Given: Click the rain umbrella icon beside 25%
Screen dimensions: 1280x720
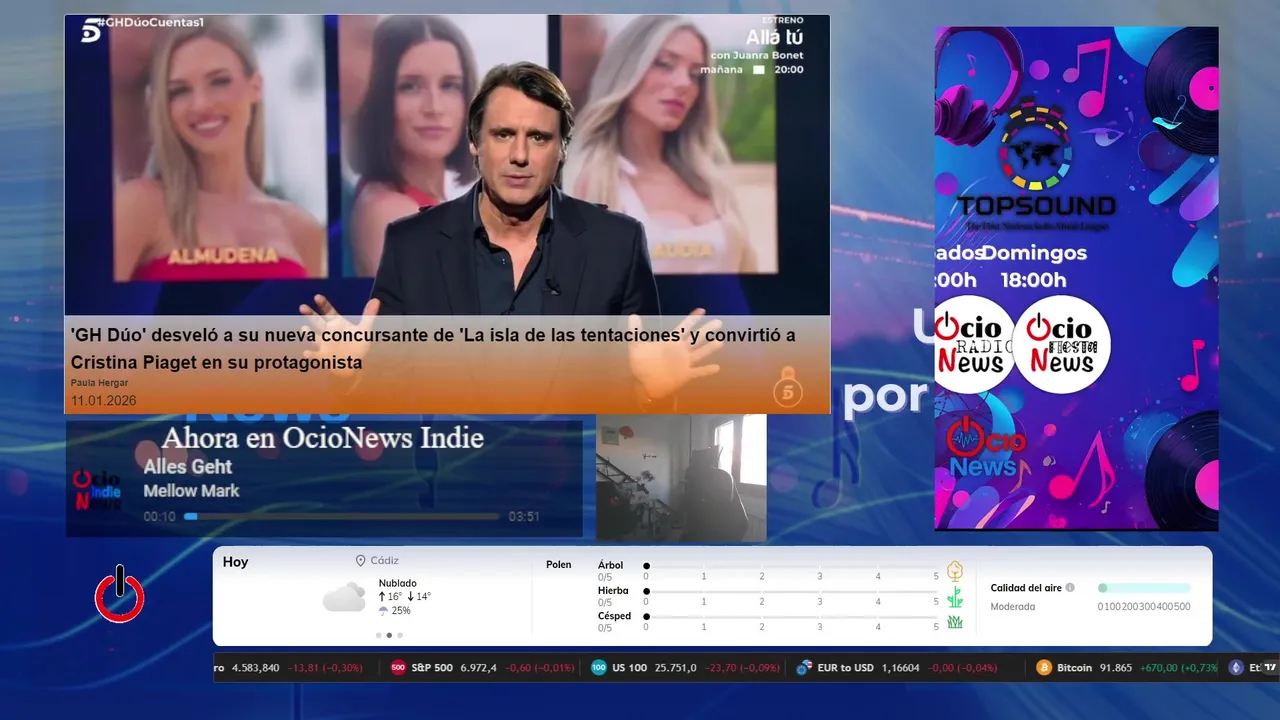Looking at the screenshot, I should pyautogui.click(x=383, y=610).
